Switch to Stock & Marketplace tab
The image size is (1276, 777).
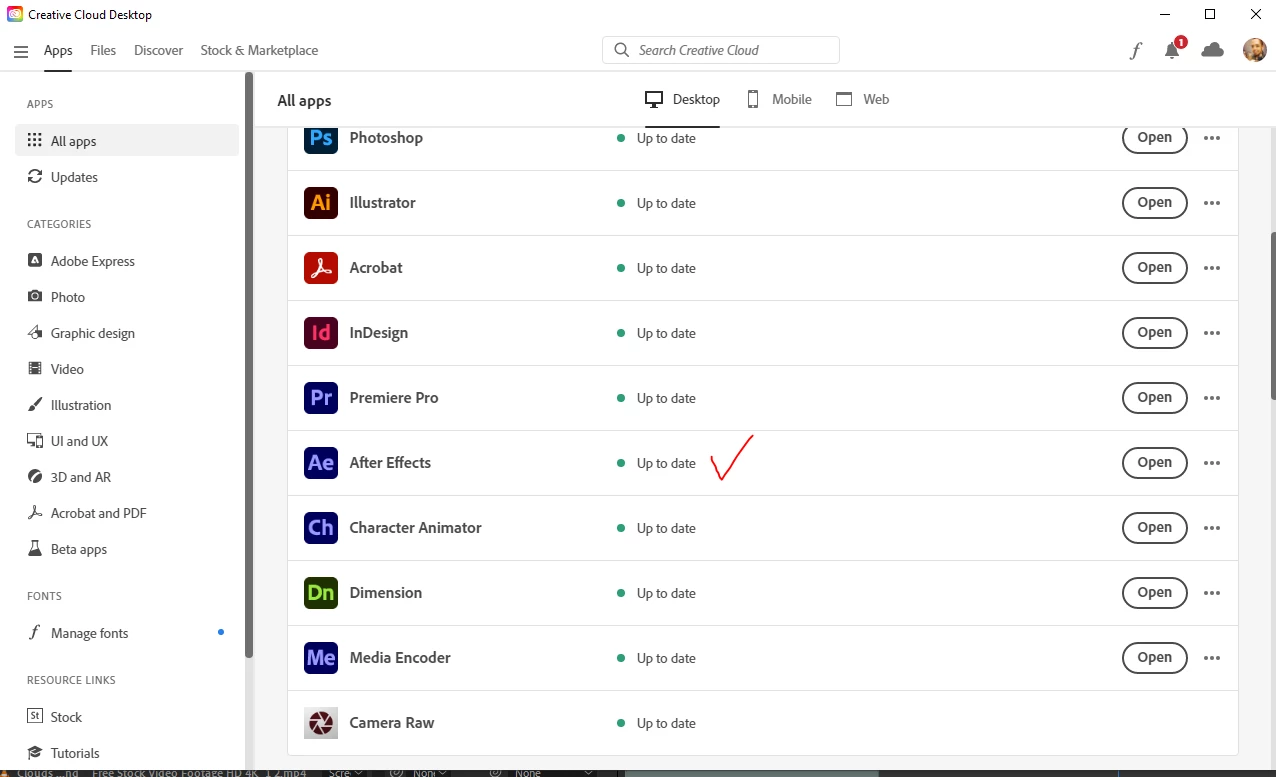[x=259, y=50]
